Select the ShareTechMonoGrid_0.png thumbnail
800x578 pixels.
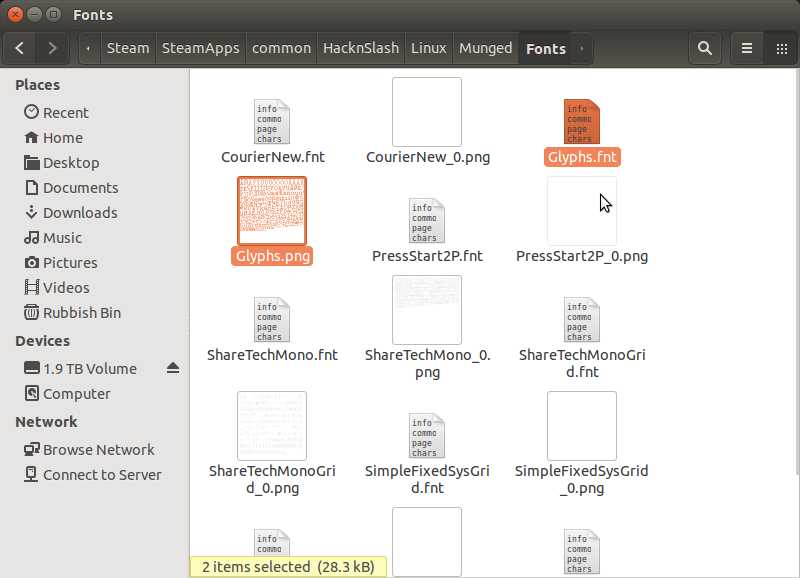coord(272,426)
